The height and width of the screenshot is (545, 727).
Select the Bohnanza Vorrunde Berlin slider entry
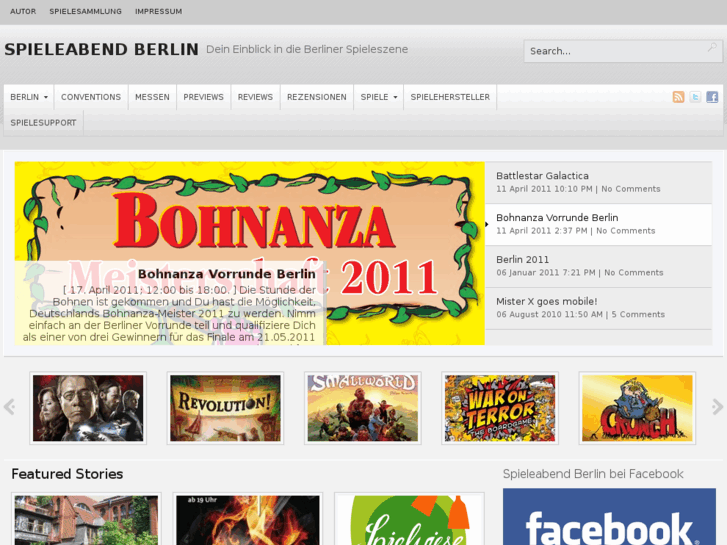pos(598,224)
